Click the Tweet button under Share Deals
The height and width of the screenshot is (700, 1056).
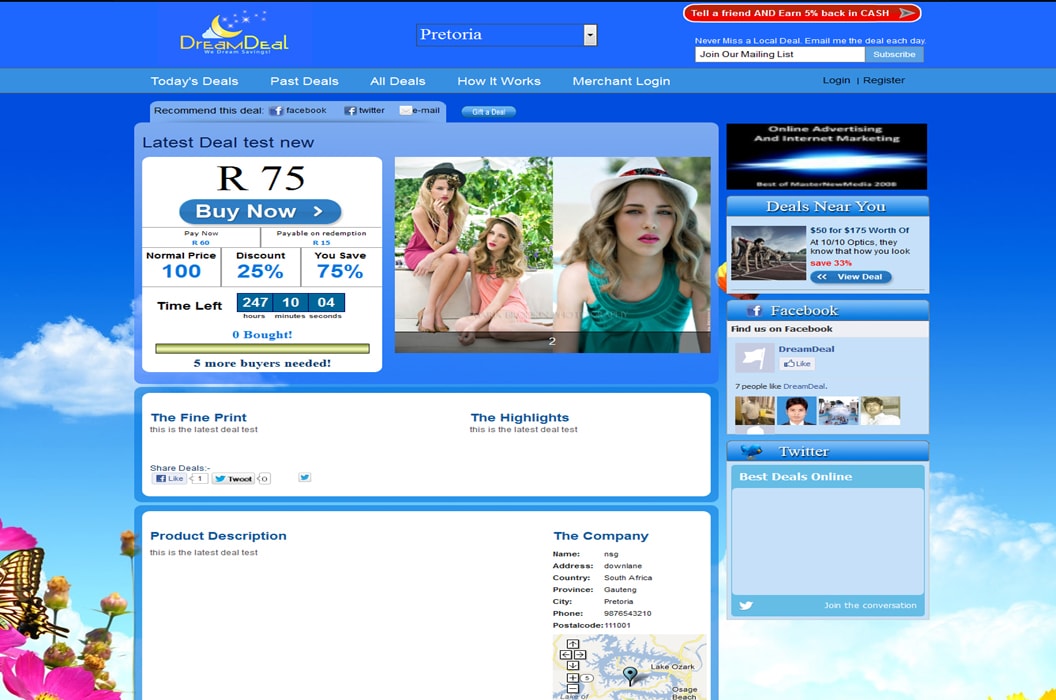pos(233,478)
